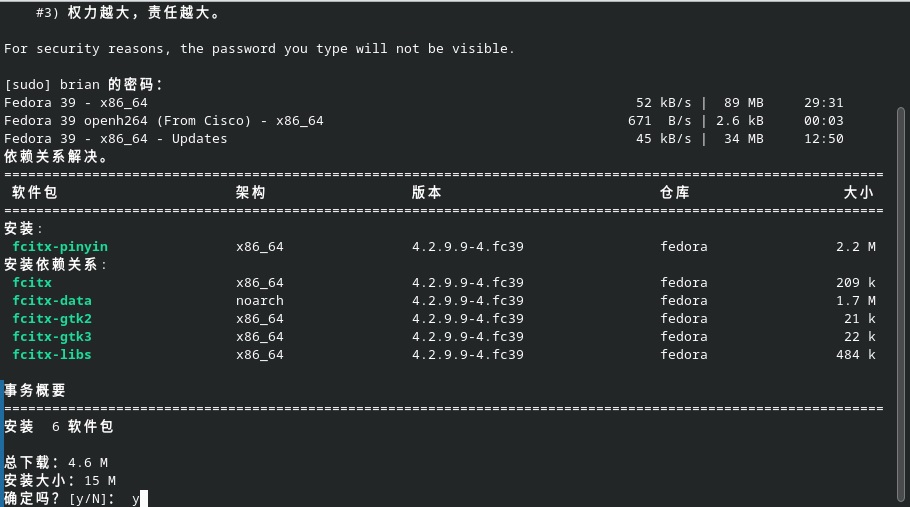Click the 事务概要 heading
910x507 pixels.
click(35, 390)
